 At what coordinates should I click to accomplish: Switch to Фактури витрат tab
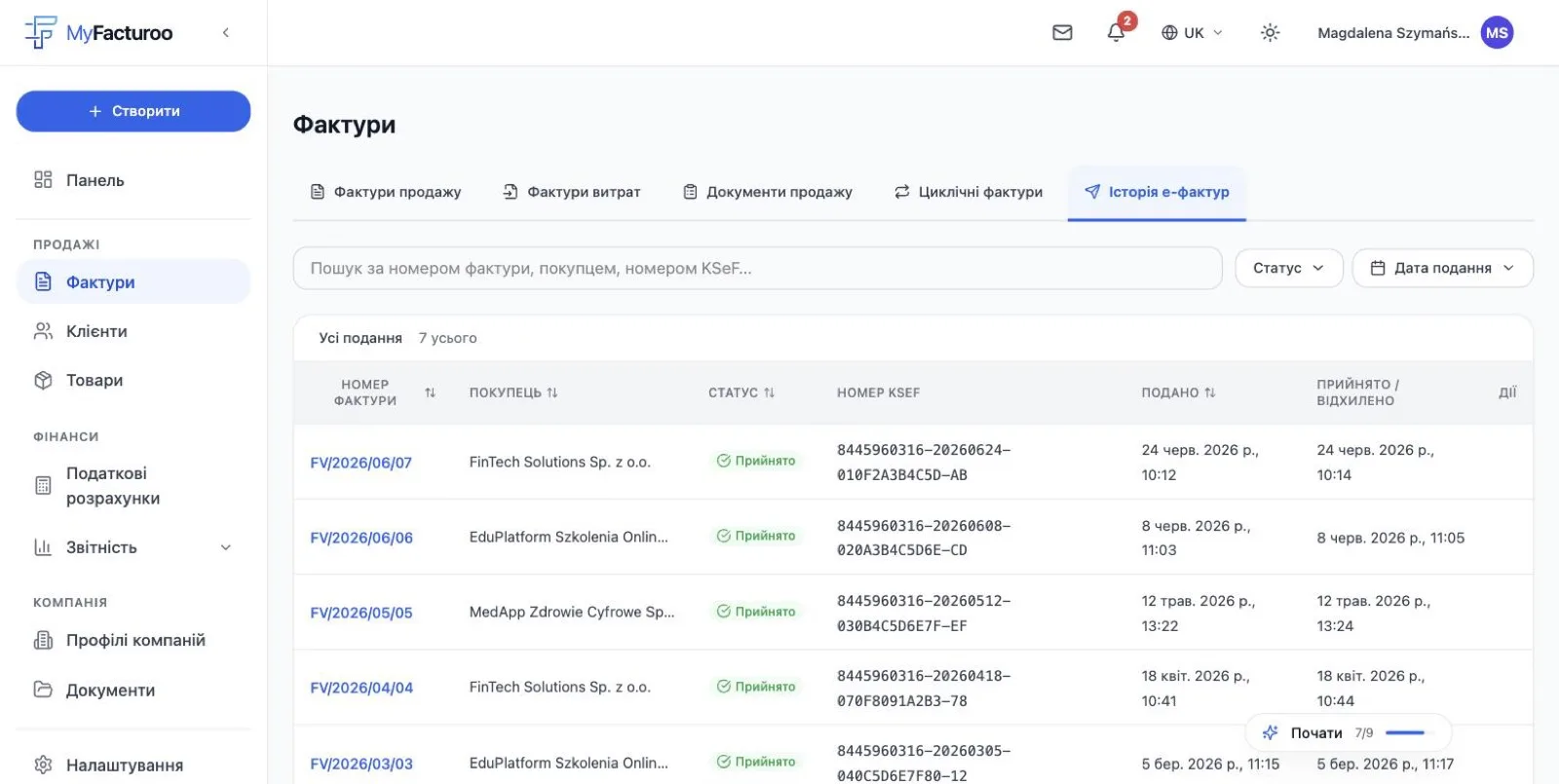572,192
